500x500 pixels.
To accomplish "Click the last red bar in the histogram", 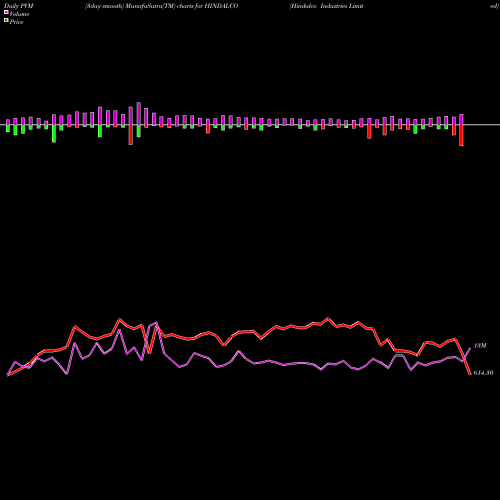I will pos(461,135).
